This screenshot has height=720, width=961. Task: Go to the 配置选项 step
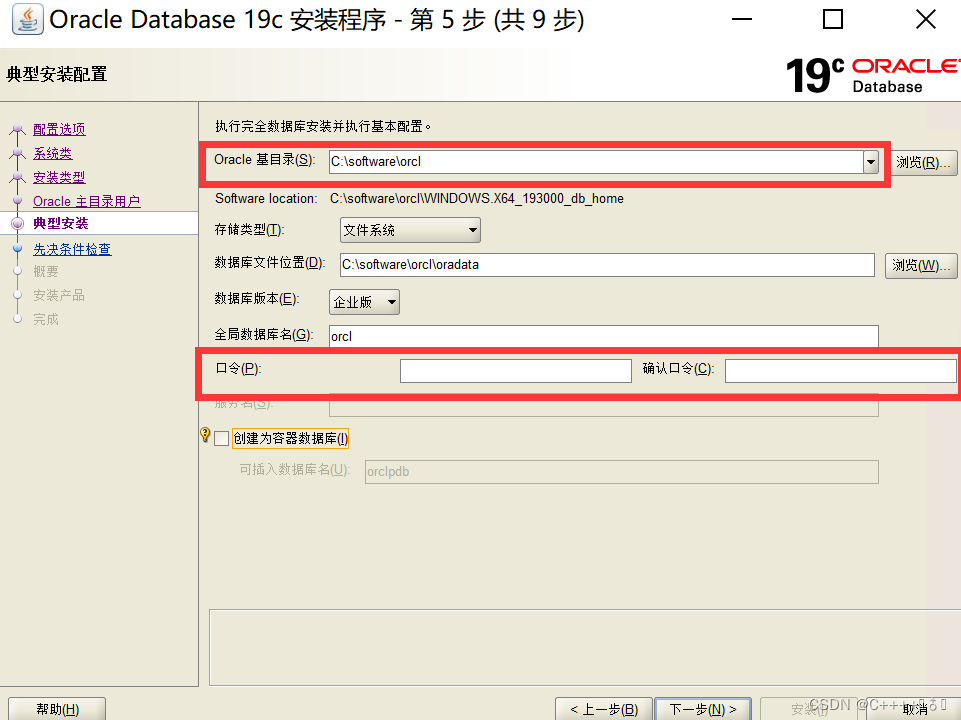click(x=59, y=129)
